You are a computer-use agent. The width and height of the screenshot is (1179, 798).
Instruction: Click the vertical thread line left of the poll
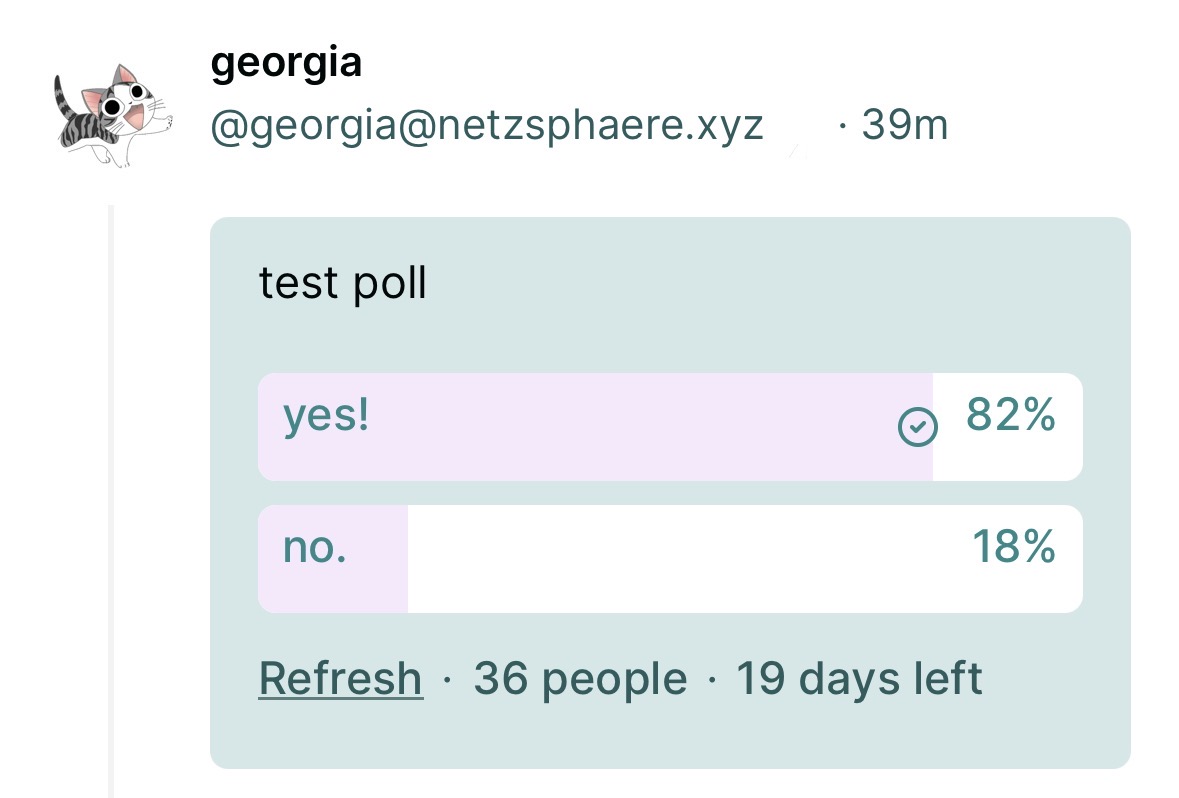click(111, 500)
